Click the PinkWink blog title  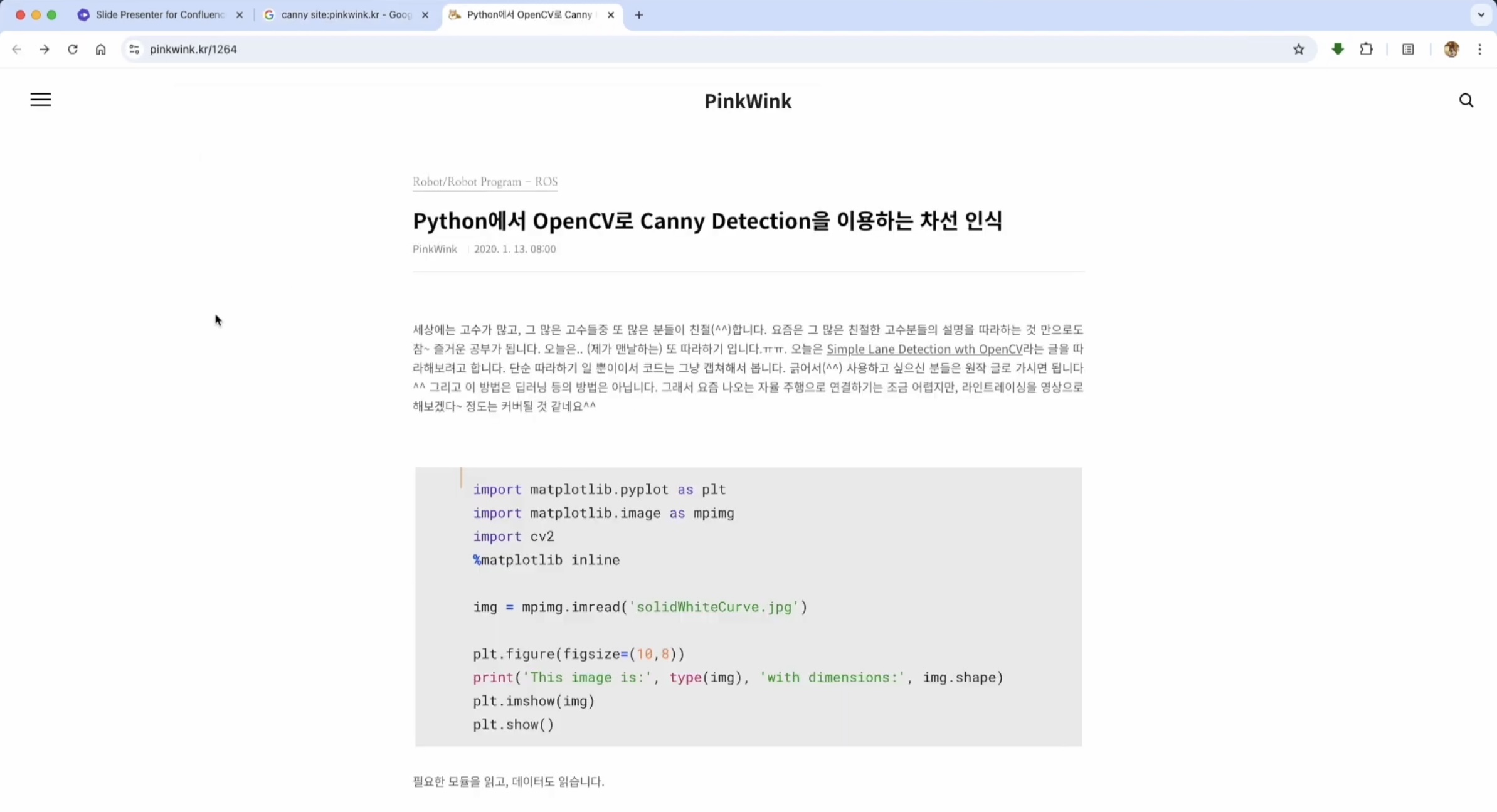coord(748,101)
